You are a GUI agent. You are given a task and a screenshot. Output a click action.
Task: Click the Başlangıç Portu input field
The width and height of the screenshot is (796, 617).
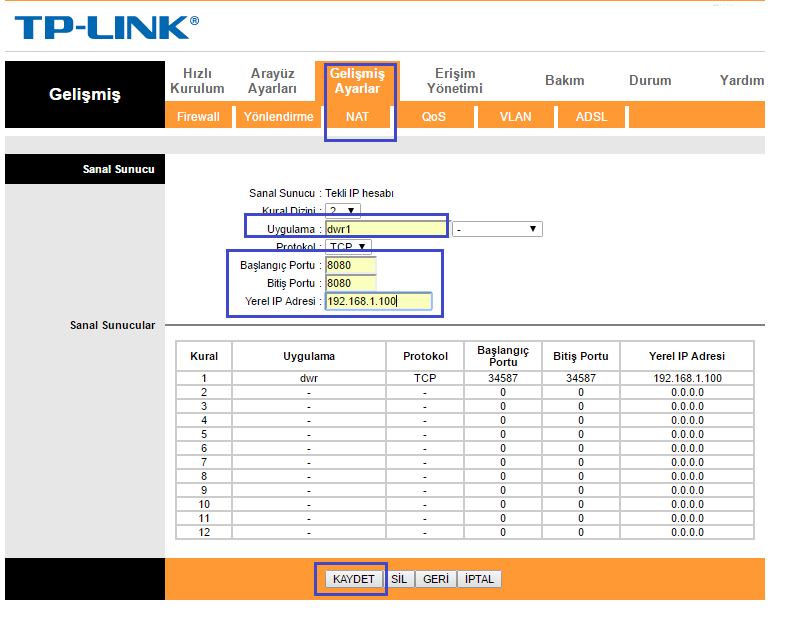pos(350,265)
